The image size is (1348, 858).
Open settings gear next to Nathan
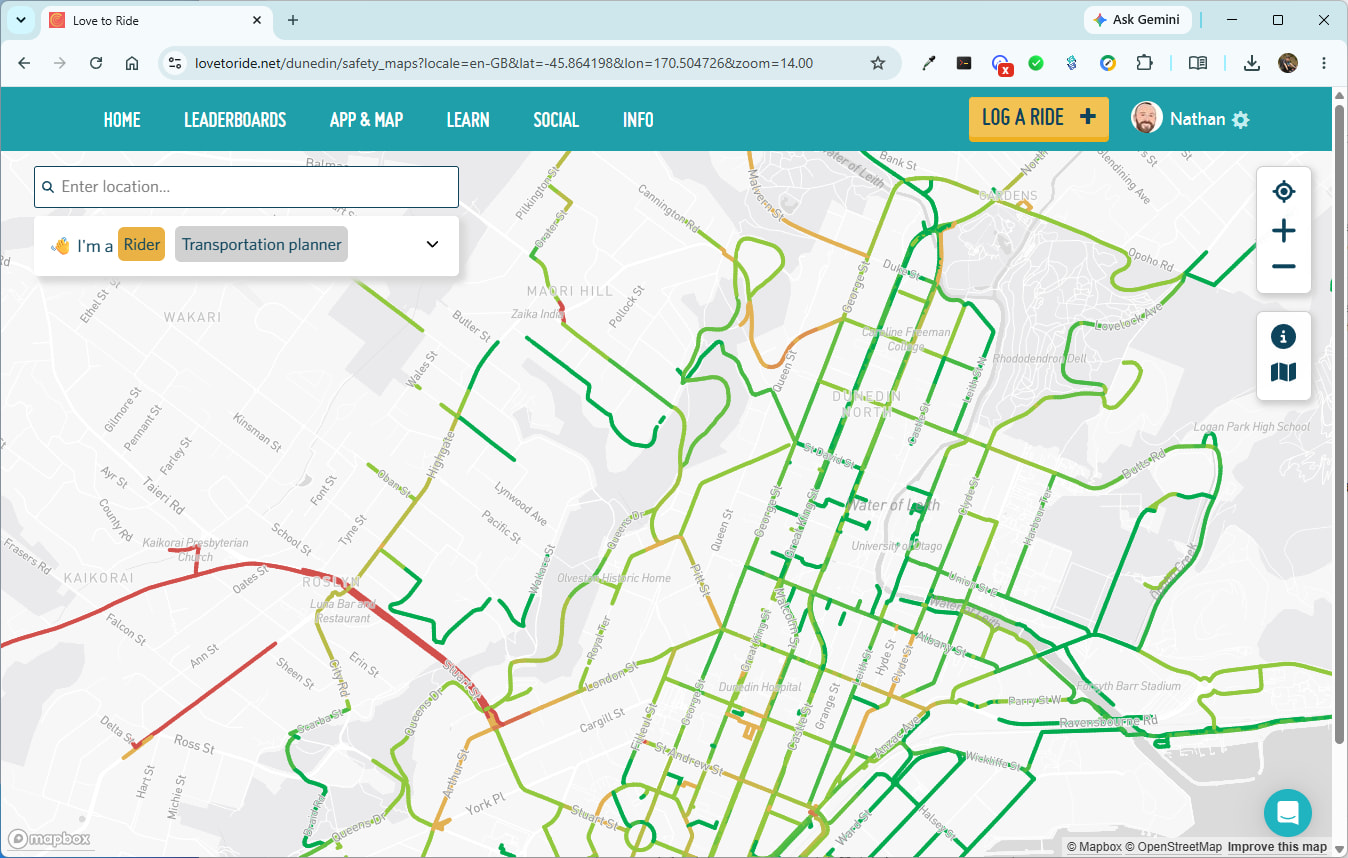click(x=1241, y=120)
